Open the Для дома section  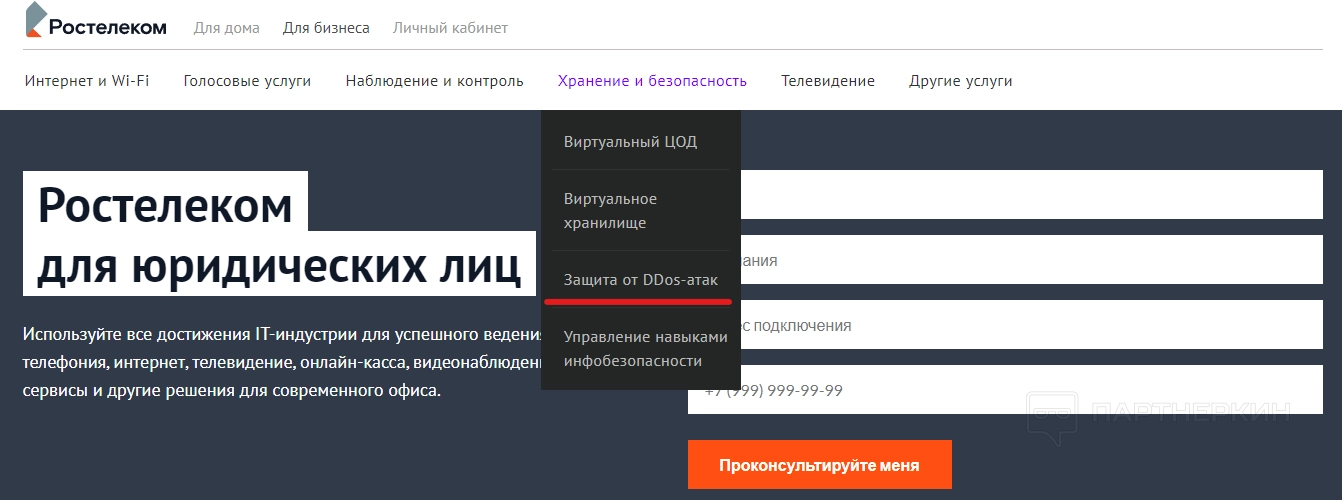[226, 28]
